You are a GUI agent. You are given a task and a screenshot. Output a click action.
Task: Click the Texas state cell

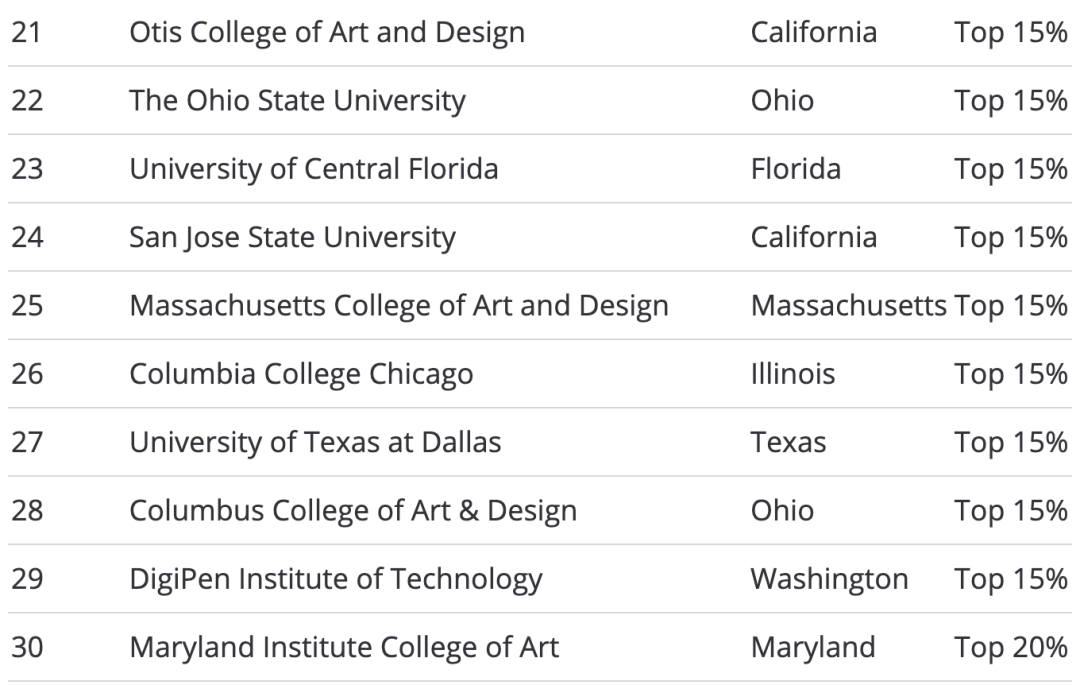788,443
